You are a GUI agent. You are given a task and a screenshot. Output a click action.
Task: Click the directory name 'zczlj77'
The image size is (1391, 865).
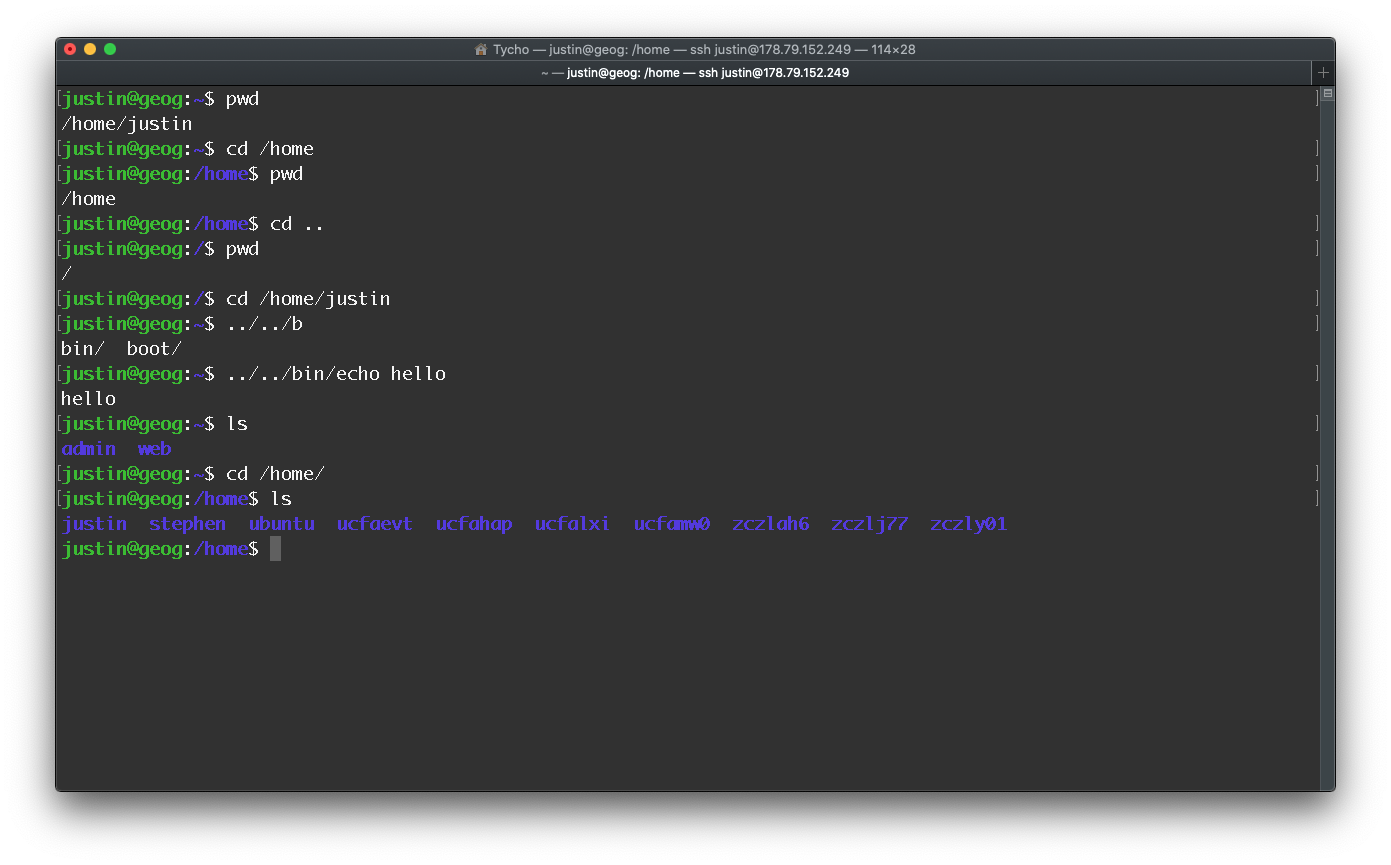pos(869,524)
